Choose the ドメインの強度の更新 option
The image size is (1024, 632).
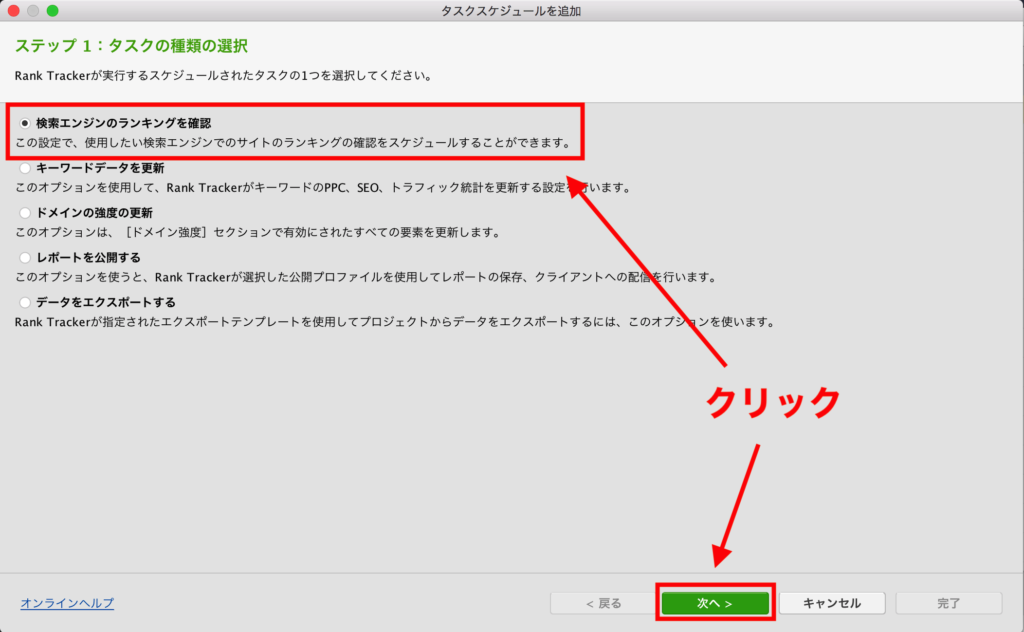[x=25, y=213]
